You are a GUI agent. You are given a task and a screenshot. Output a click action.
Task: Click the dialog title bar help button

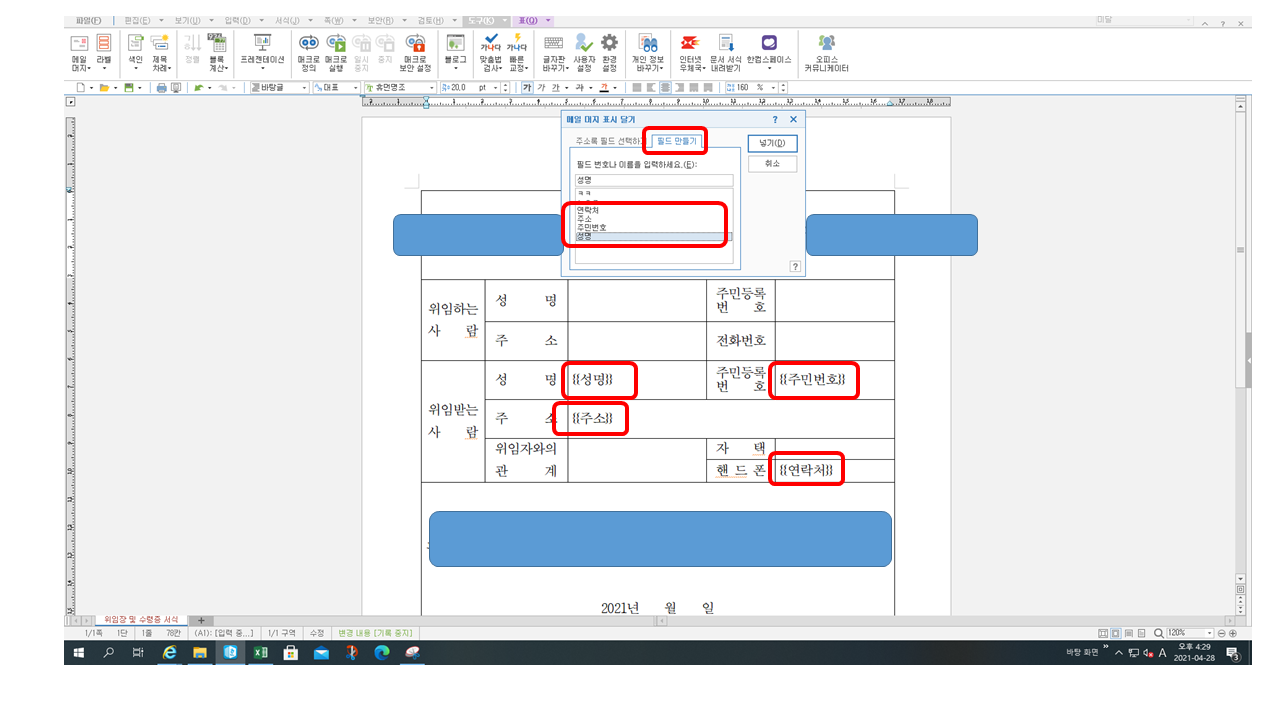[775, 120]
